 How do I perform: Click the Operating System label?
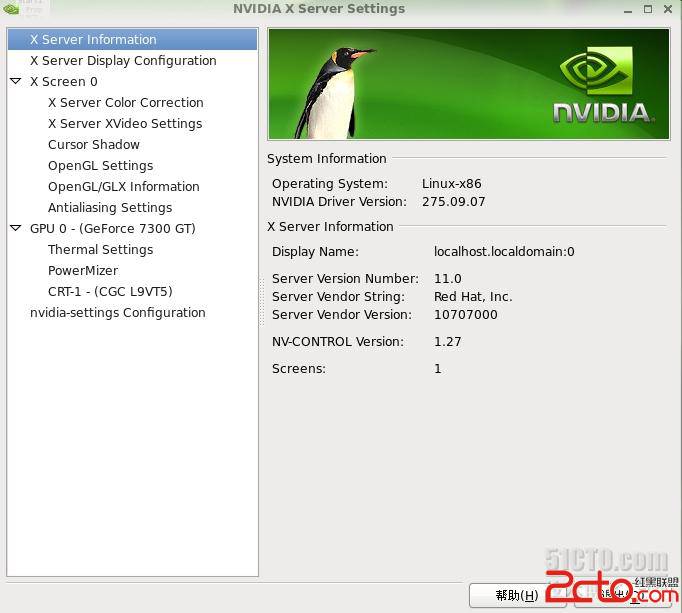point(330,184)
